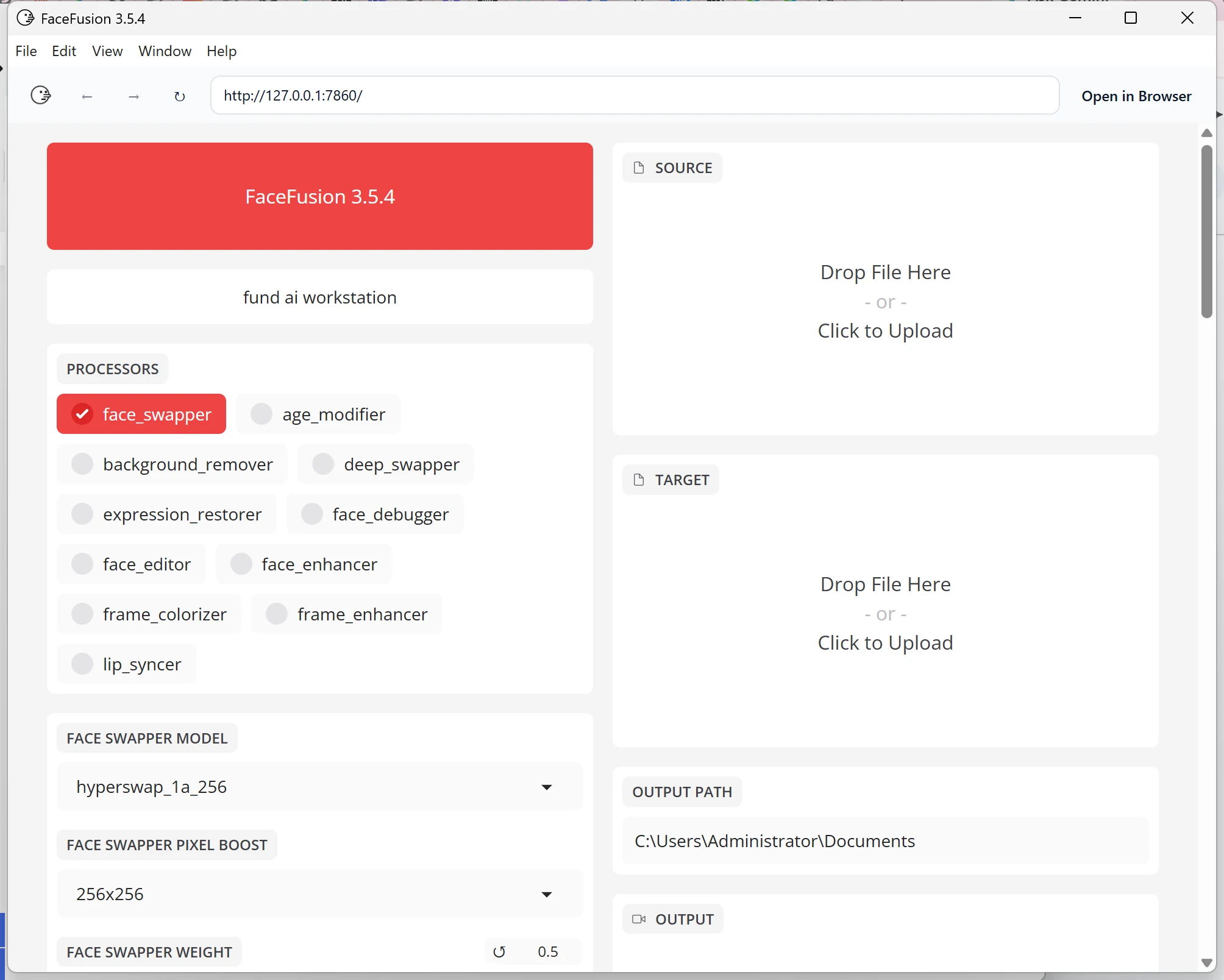Go forward with the right arrow

click(134, 96)
